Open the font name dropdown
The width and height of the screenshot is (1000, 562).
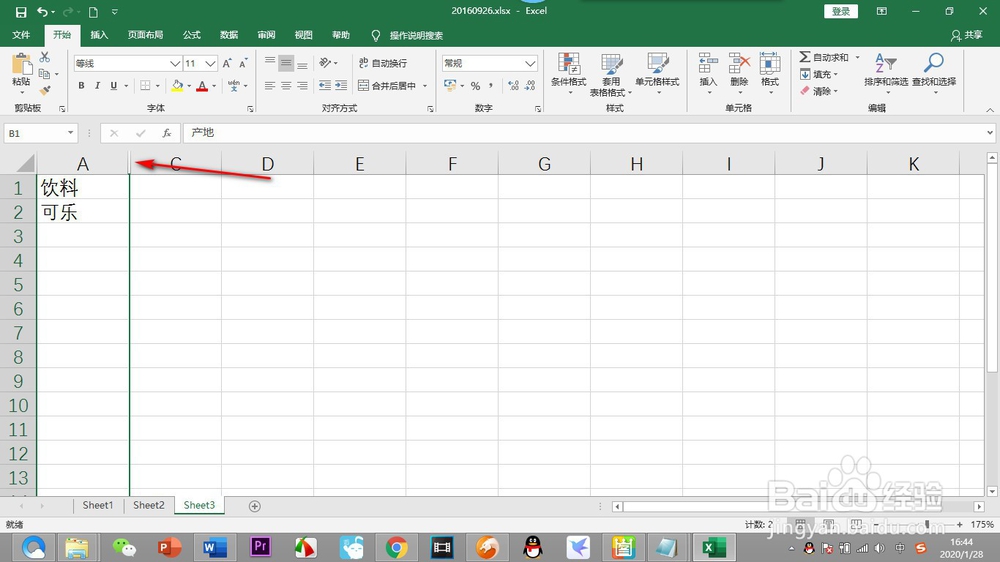pos(175,63)
